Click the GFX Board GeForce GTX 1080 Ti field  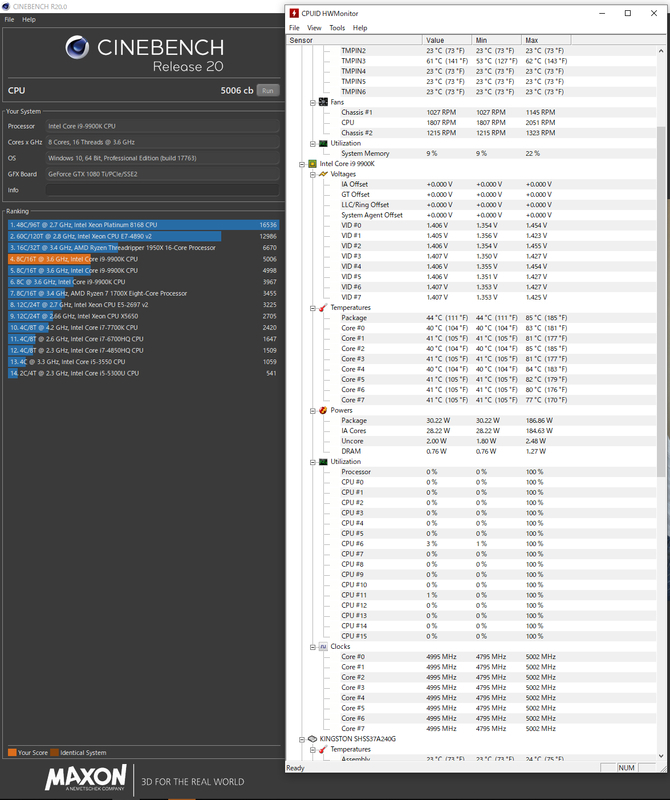click(162, 174)
